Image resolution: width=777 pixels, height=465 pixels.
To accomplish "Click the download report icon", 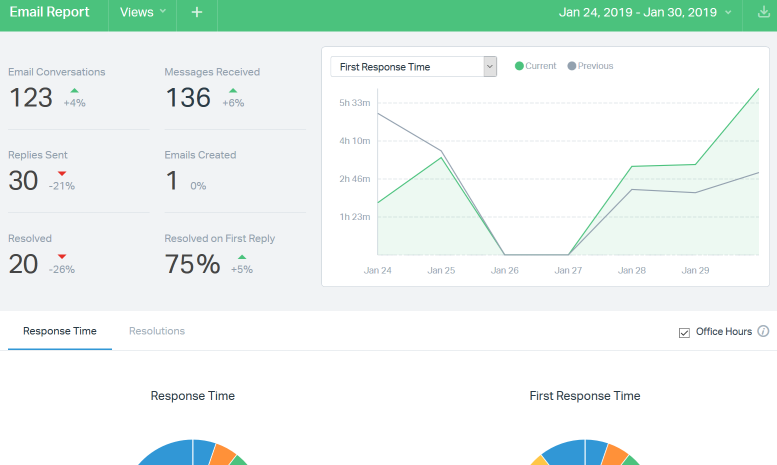I will click(764, 13).
